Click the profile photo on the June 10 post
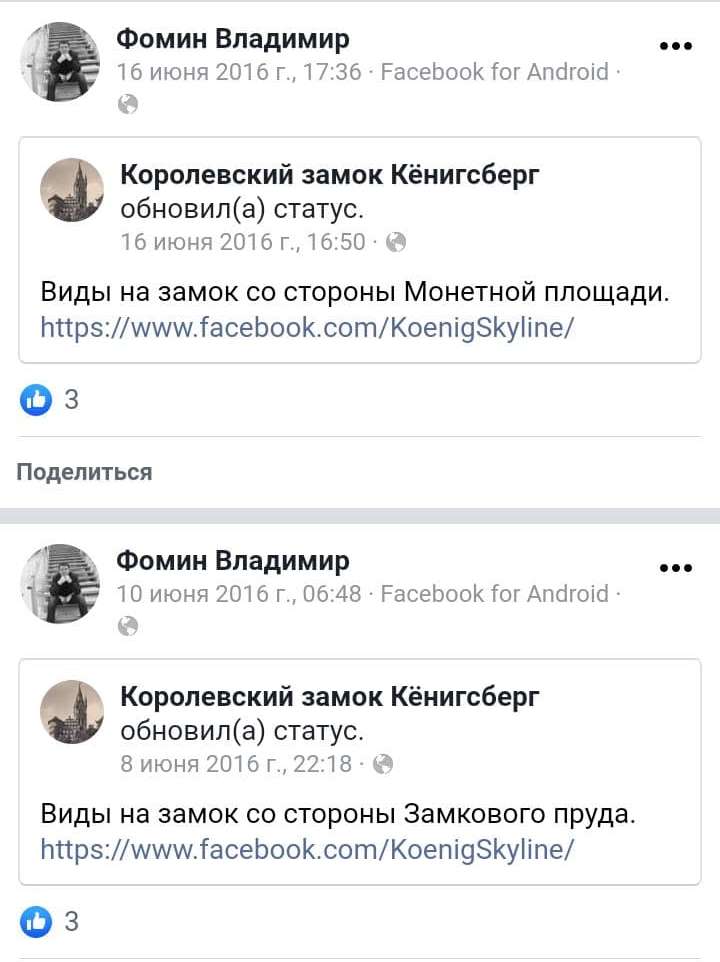The width and height of the screenshot is (720, 962). pyautogui.click(x=60, y=584)
